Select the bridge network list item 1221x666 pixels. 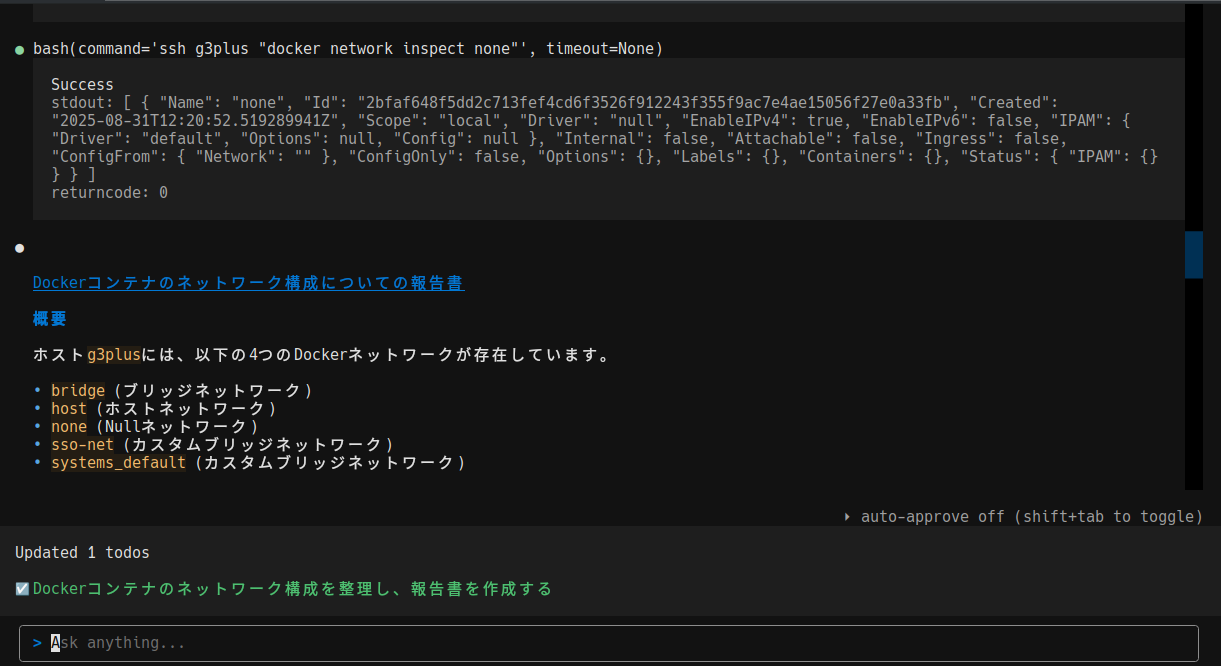183,391
